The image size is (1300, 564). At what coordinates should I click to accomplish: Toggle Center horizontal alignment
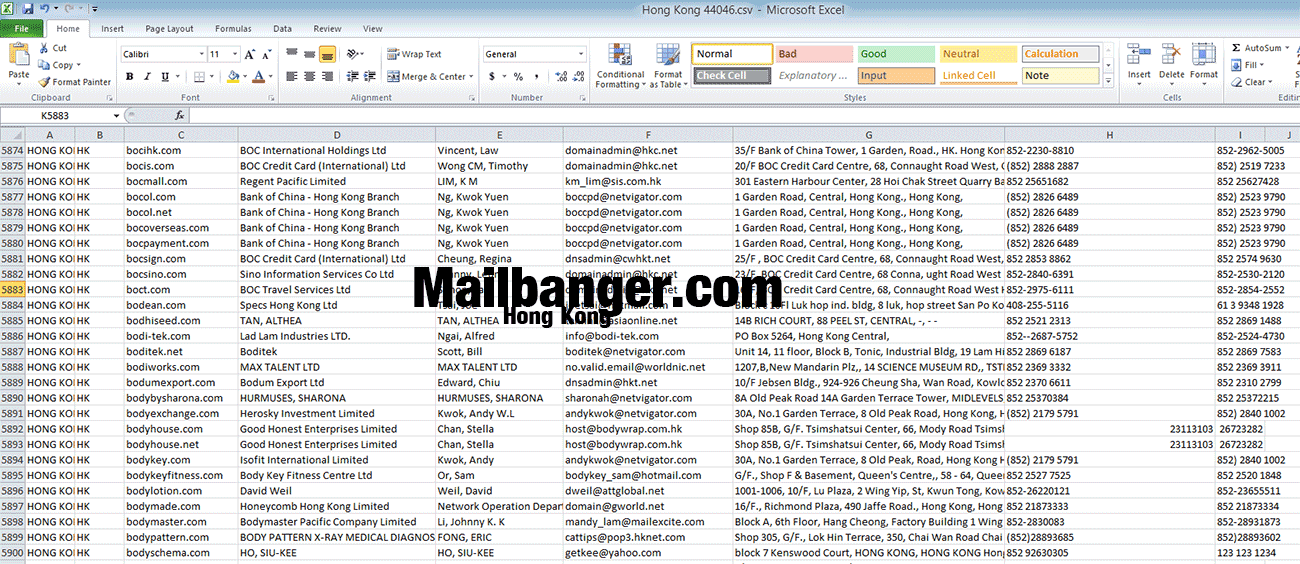click(x=309, y=76)
